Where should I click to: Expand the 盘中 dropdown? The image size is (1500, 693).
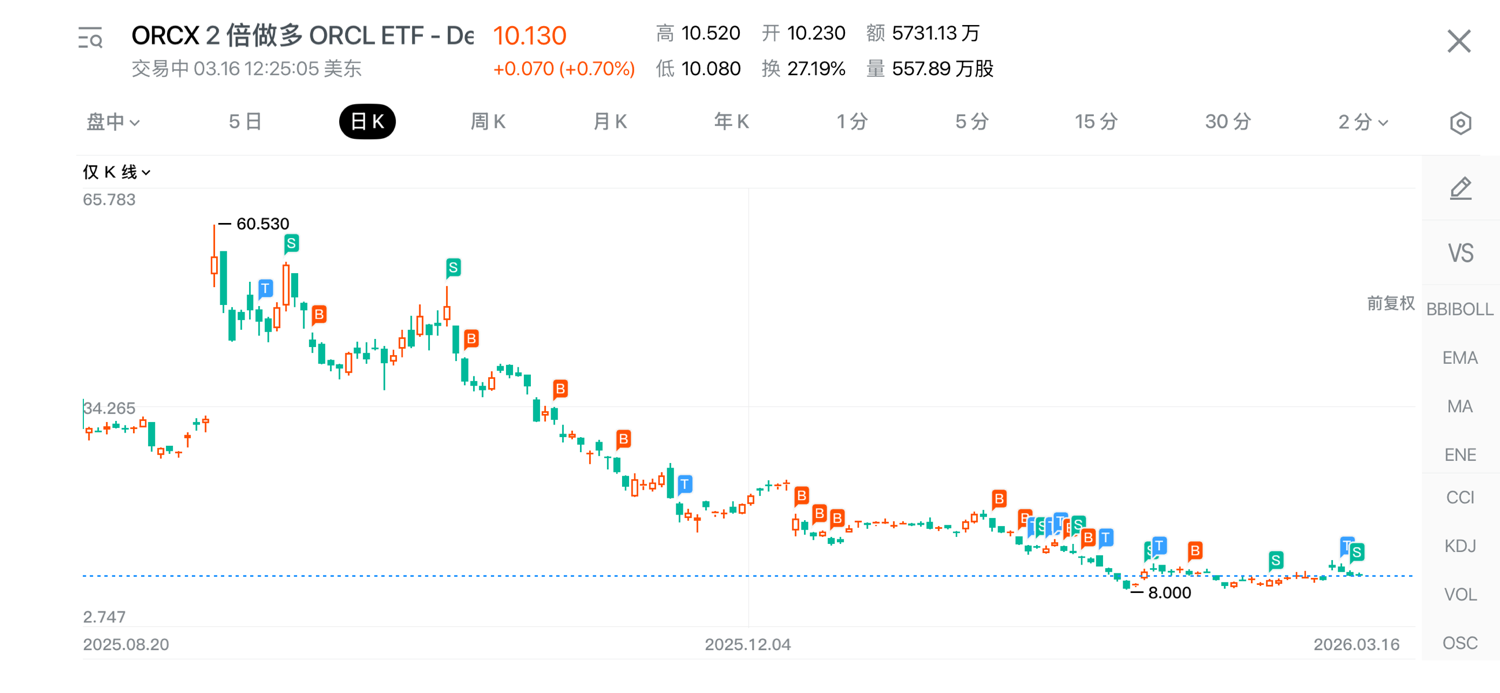pos(113,122)
